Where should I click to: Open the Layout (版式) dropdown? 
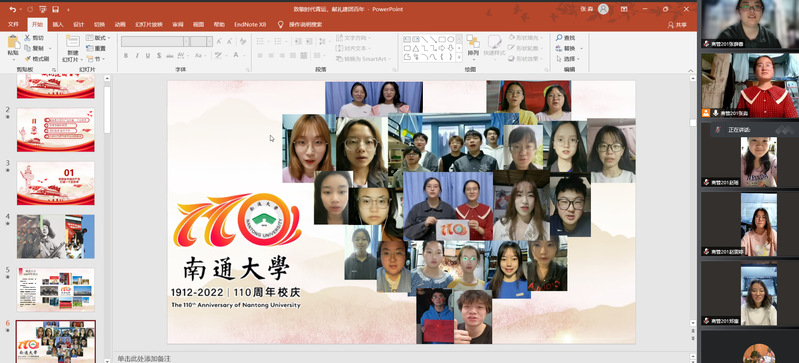pos(97,38)
